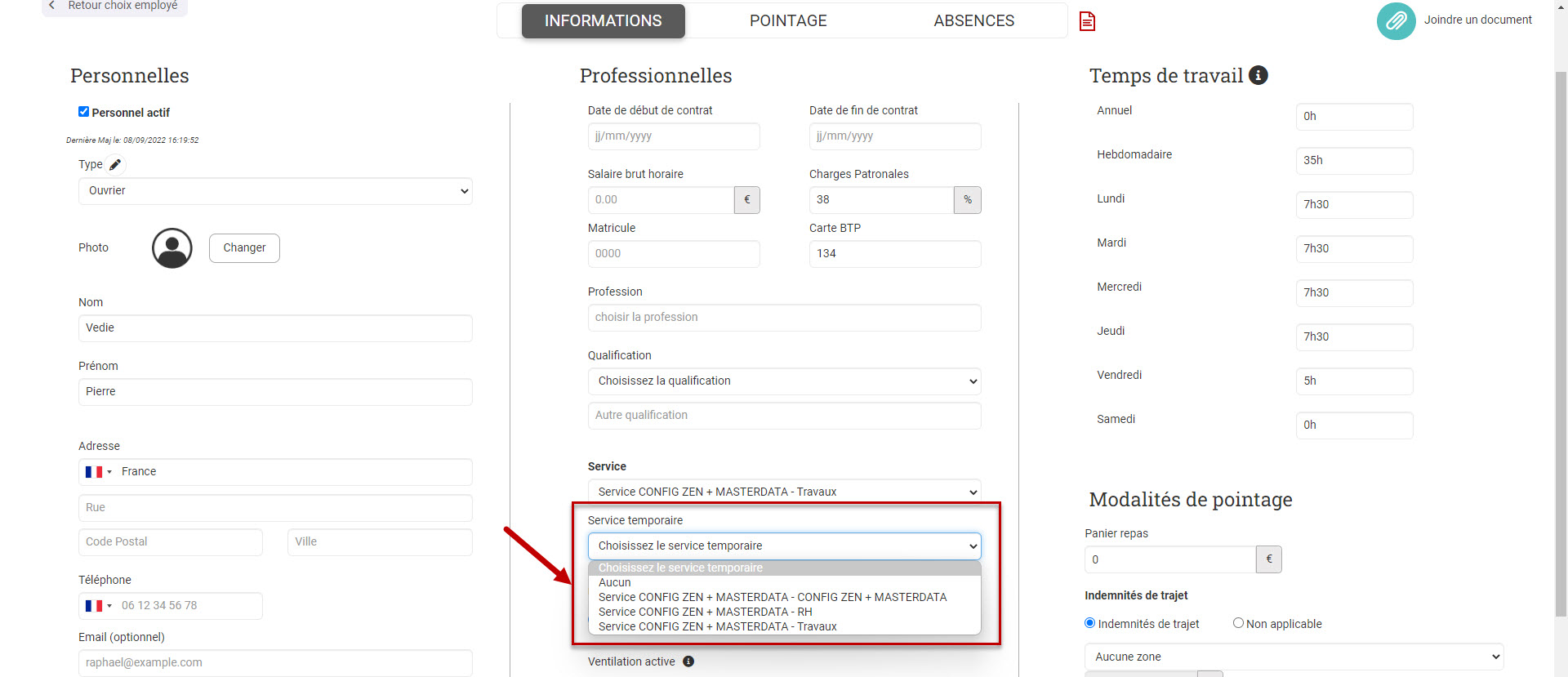Viewport: 1568px width, 677px height.
Task: Click the France country field
Action: (x=275, y=472)
